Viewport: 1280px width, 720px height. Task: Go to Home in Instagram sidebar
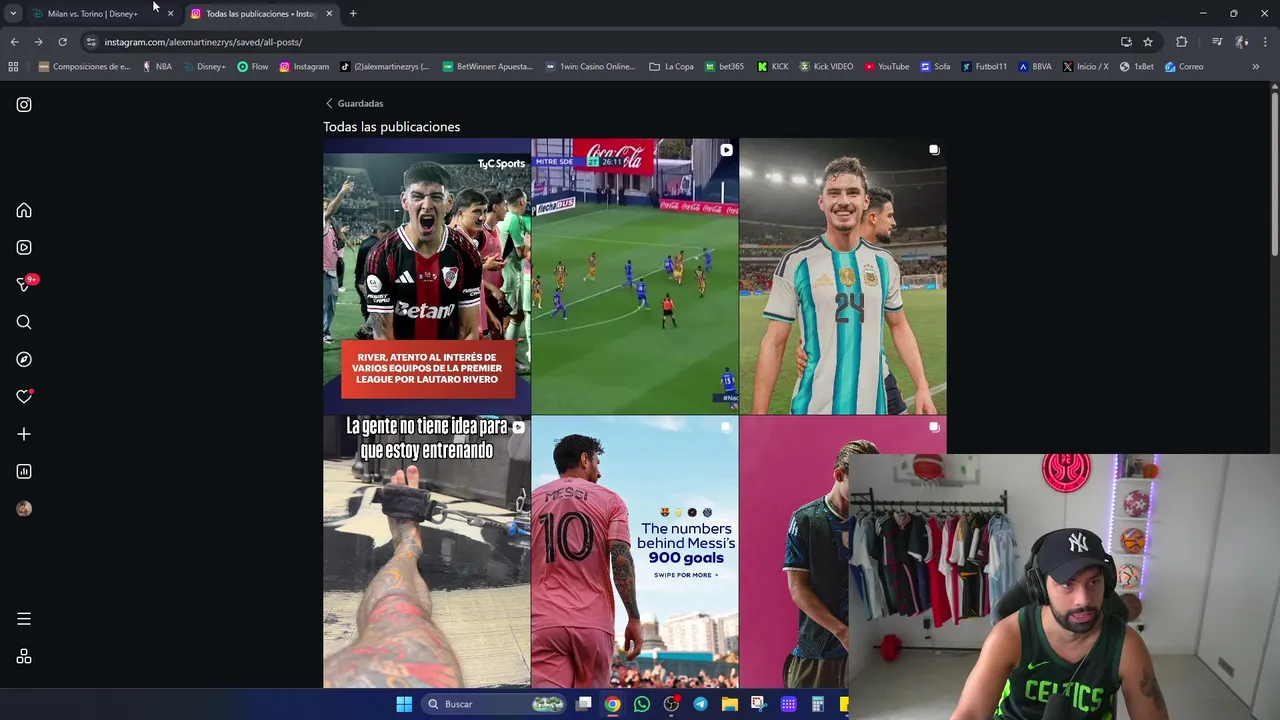point(24,211)
